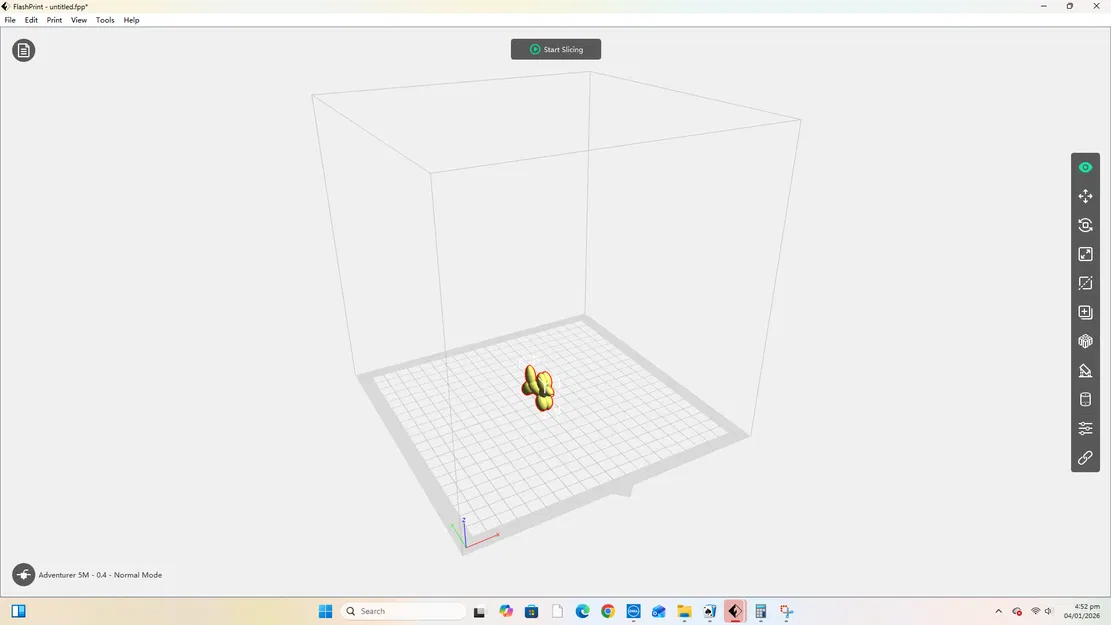1111x625 pixels.
Task: Open the Supports tool
Action: (1085, 371)
